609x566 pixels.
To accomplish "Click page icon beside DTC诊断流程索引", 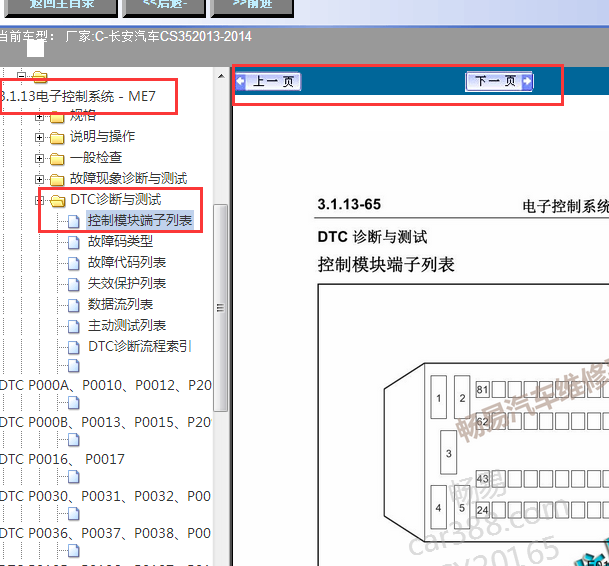I will click(x=73, y=347).
